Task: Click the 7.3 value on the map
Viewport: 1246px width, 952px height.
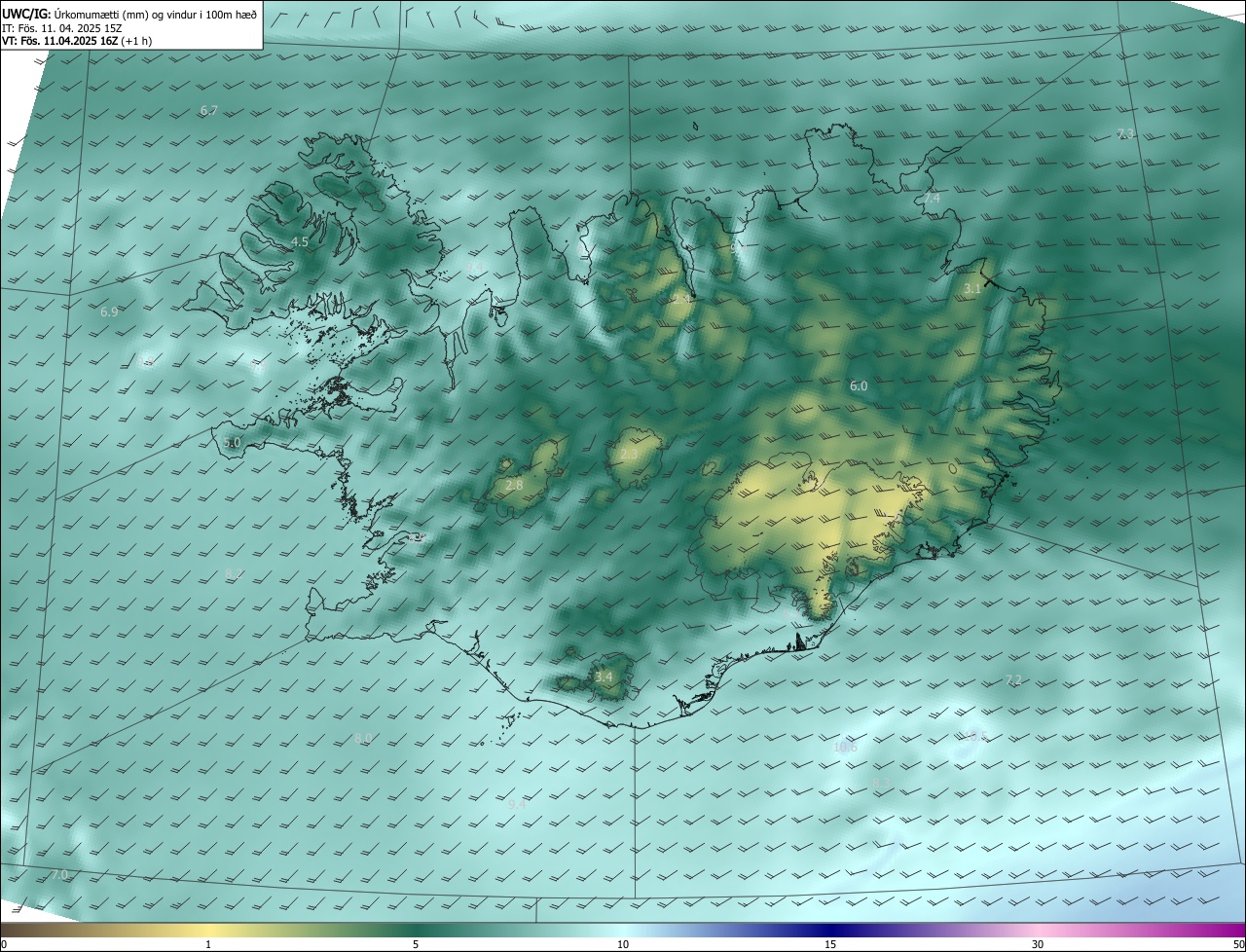Action: click(x=1125, y=133)
